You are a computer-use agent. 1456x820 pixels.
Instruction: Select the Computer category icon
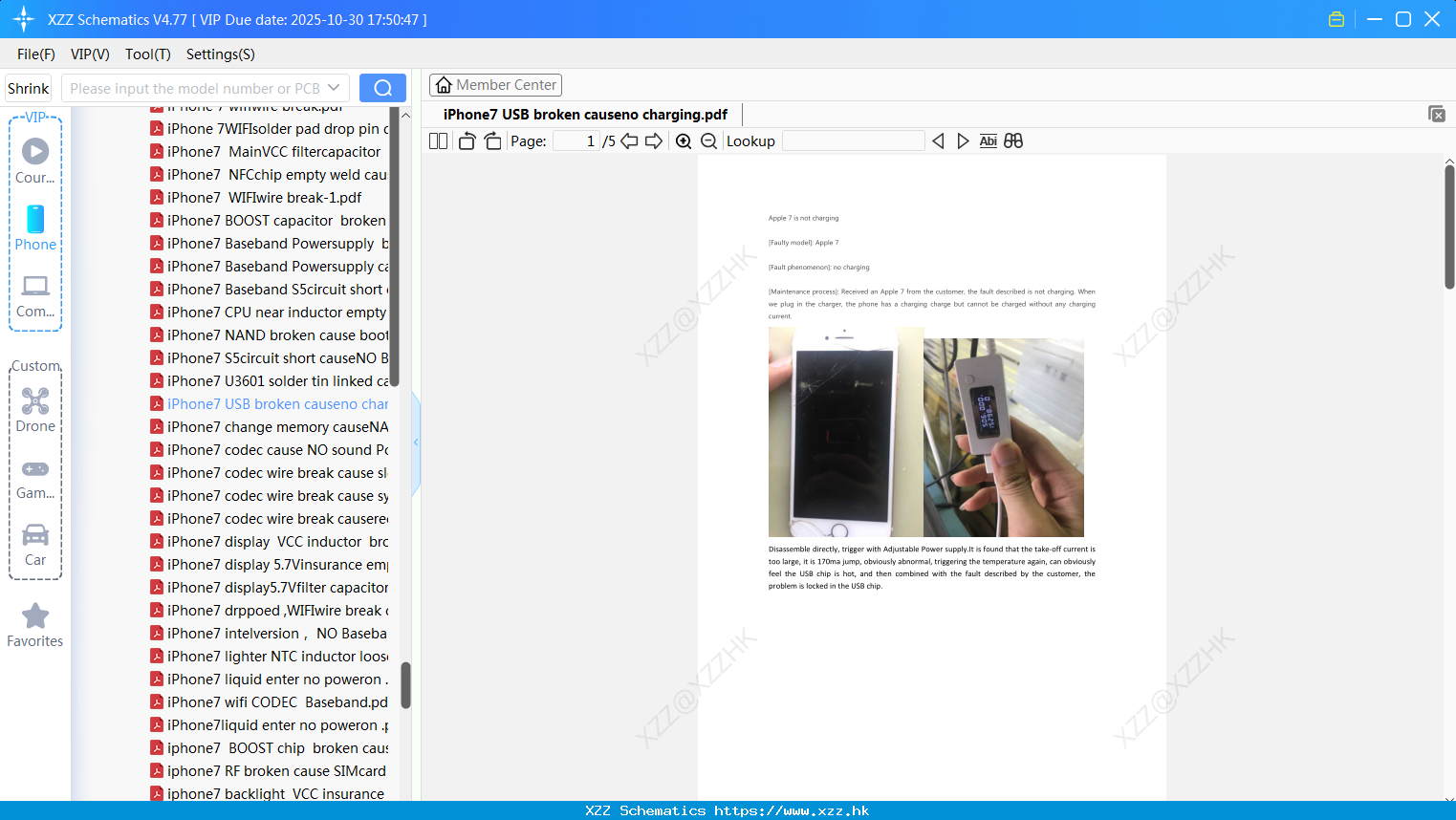(35, 296)
